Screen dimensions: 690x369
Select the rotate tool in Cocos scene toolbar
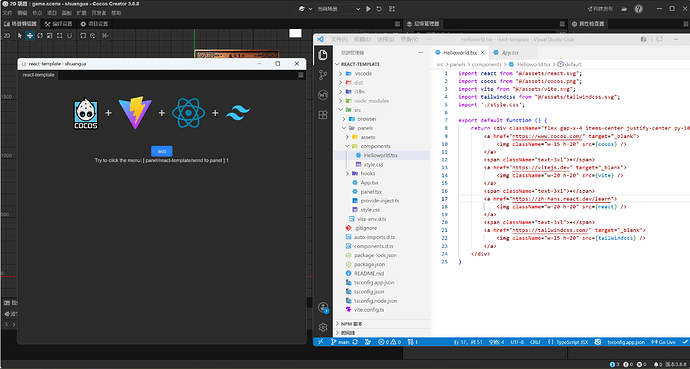(40, 36)
